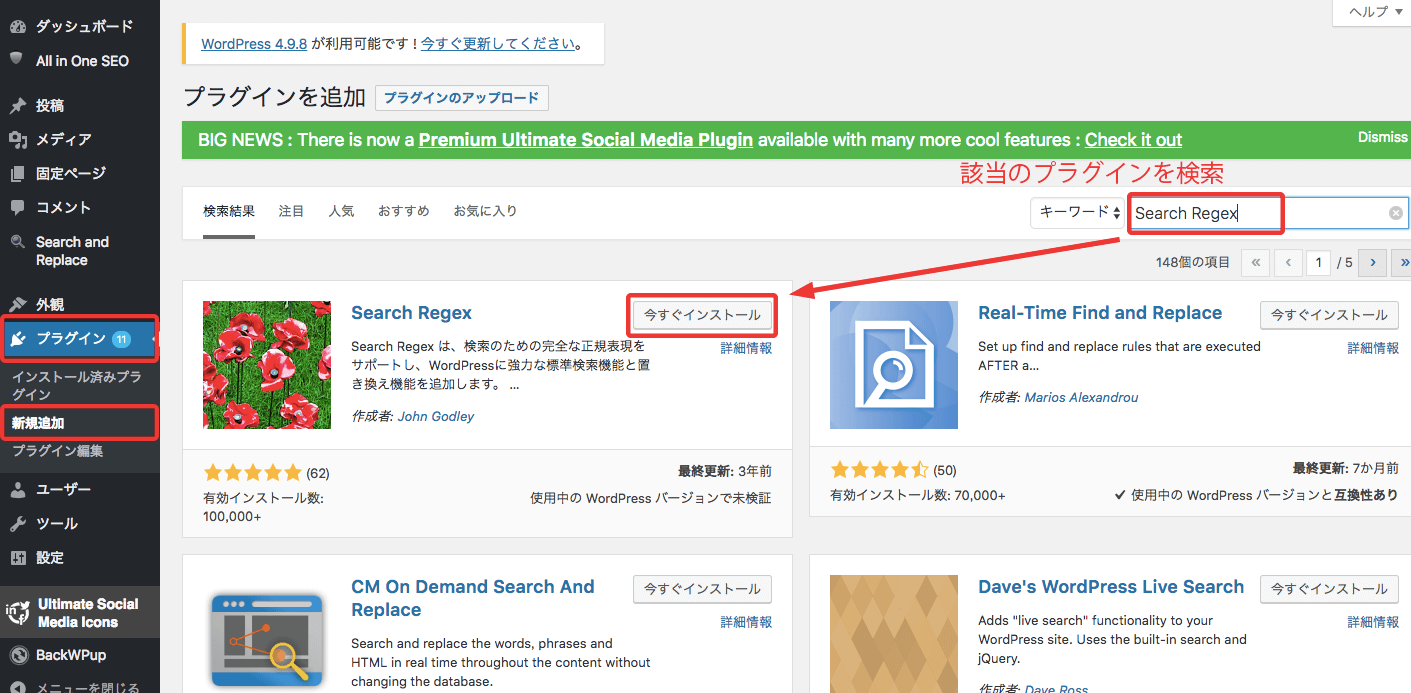Image resolution: width=1411 pixels, height=693 pixels.
Task: Switch to the Popular (人気) tab
Action: pyautogui.click(x=341, y=211)
